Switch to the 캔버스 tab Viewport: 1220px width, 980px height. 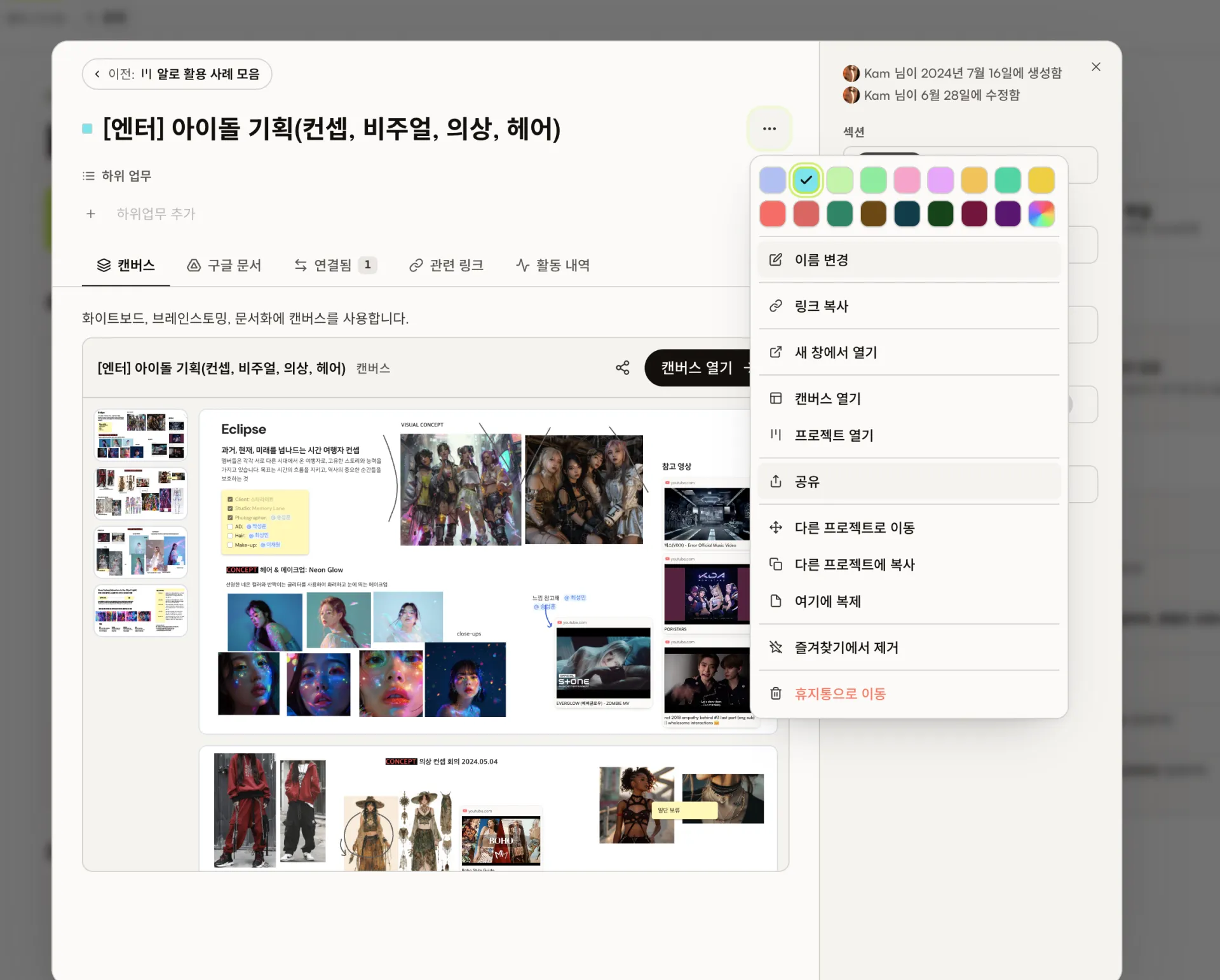(x=126, y=265)
